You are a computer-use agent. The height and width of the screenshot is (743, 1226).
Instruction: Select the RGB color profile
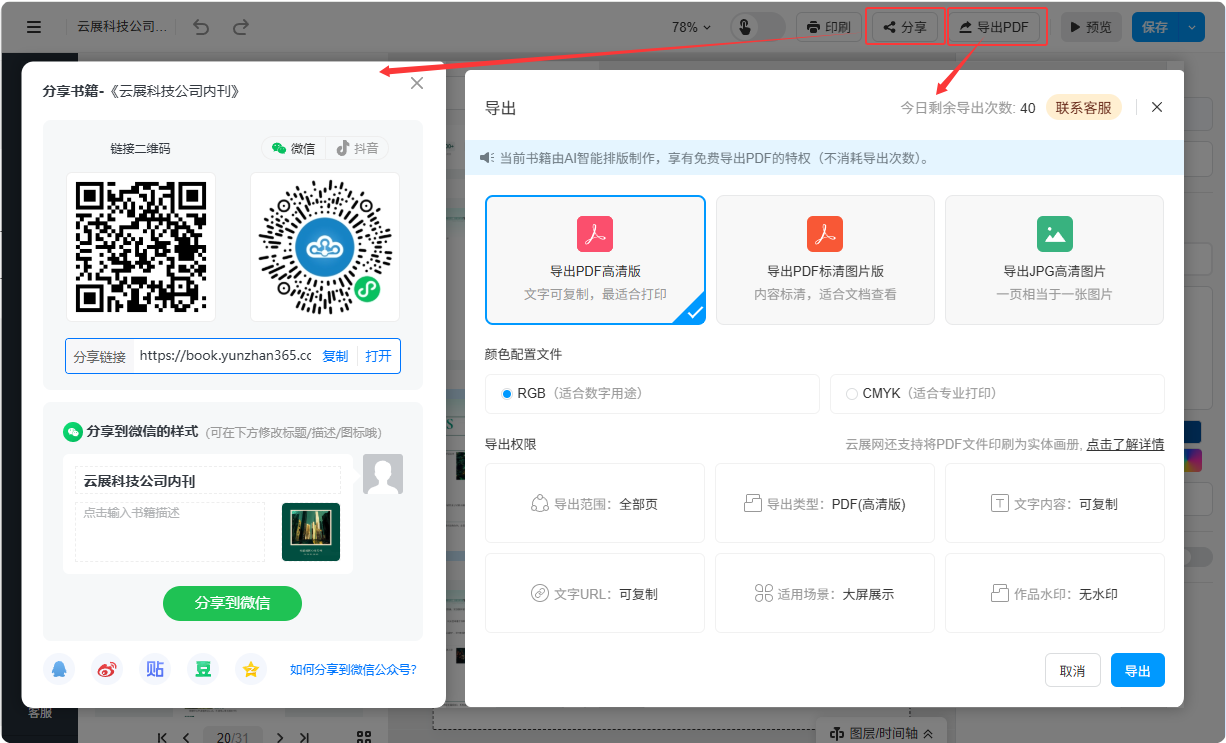click(x=506, y=394)
